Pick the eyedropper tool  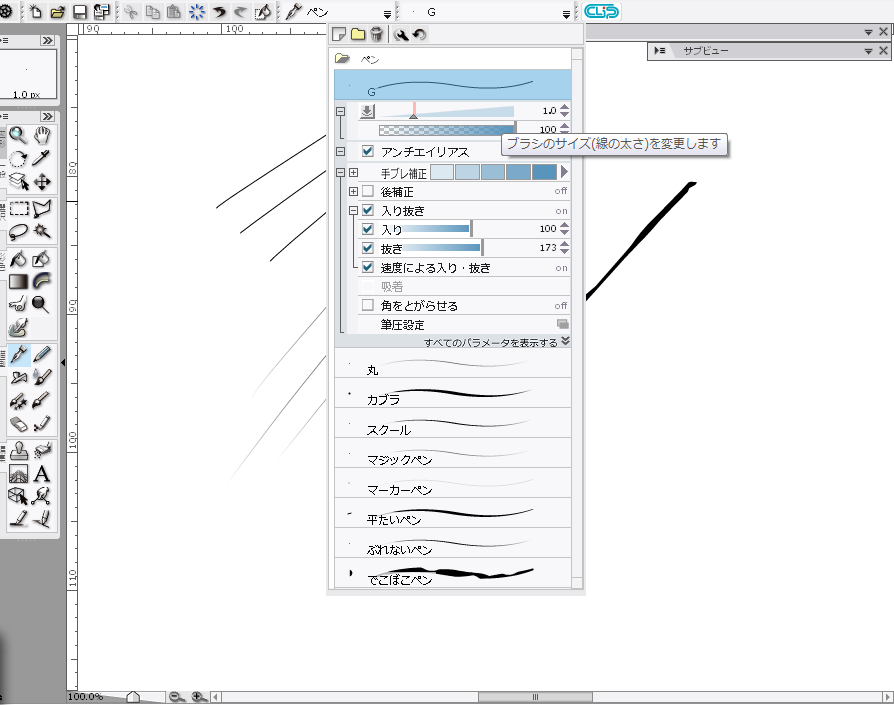tap(42, 159)
